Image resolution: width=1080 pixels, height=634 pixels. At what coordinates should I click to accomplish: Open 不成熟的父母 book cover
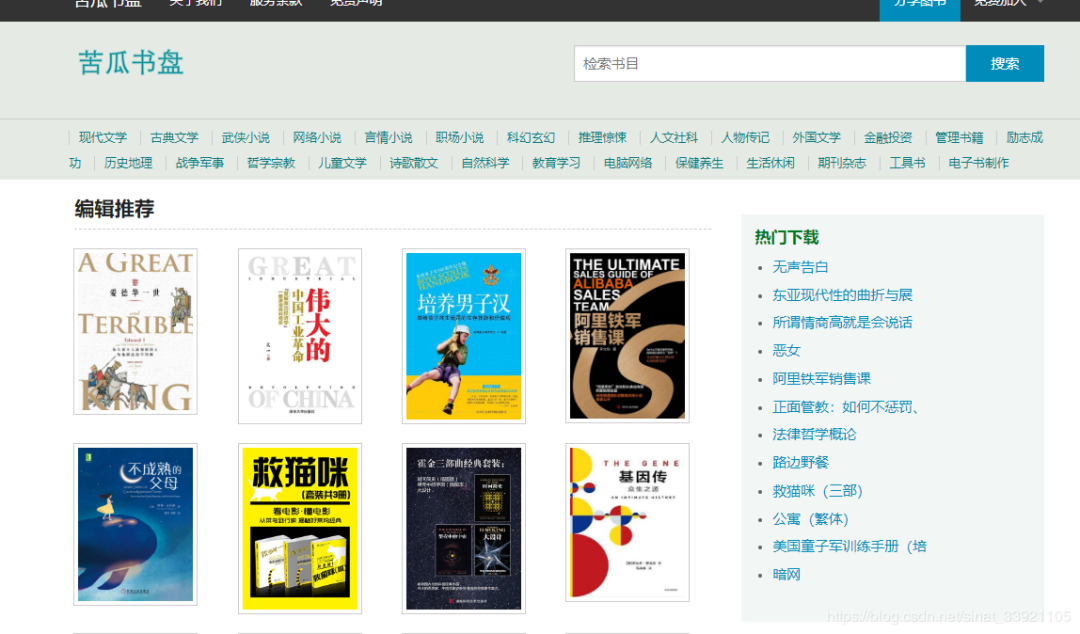coord(136,524)
